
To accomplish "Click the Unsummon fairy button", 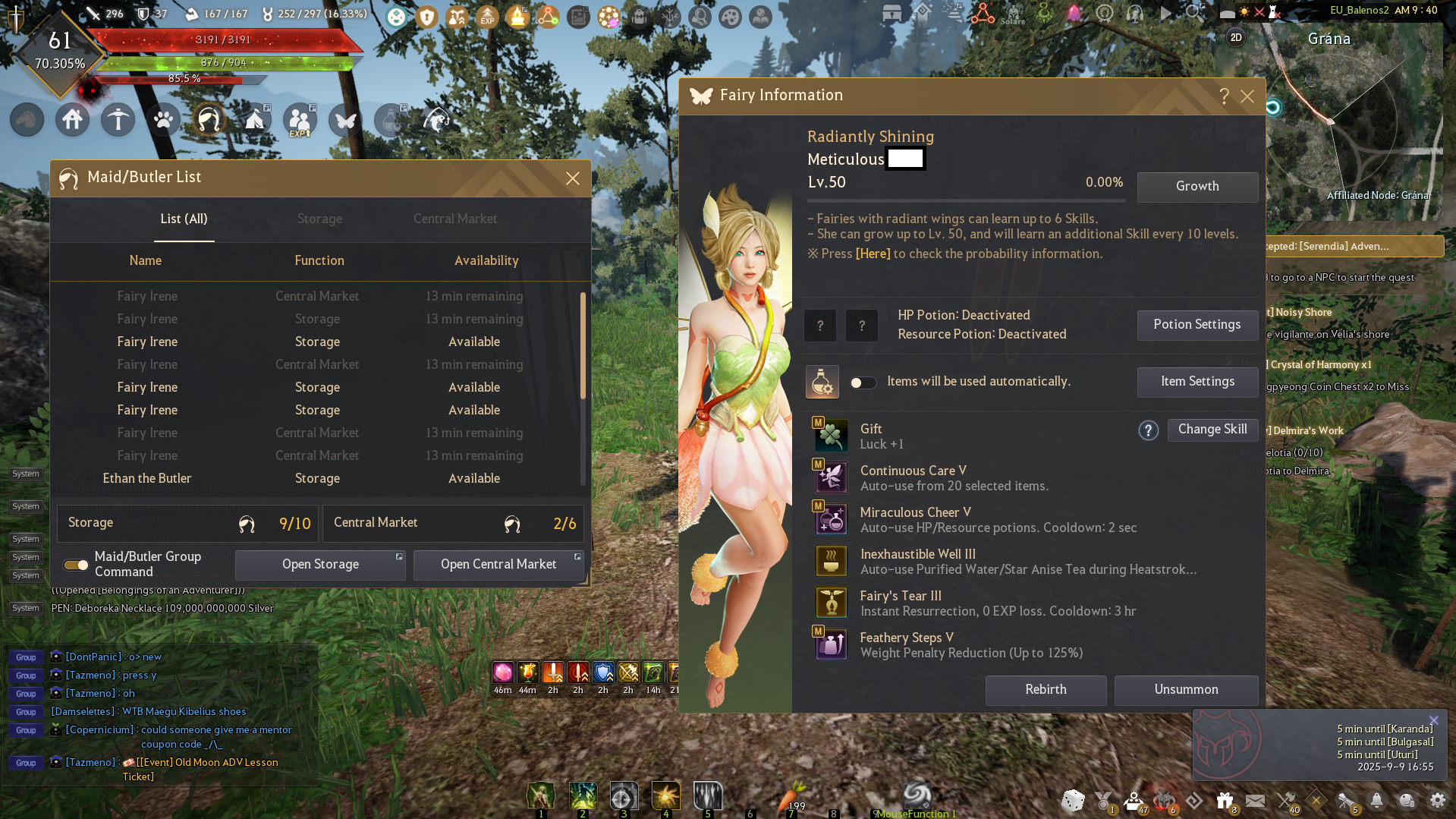I will pyautogui.click(x=1186, y=690).
